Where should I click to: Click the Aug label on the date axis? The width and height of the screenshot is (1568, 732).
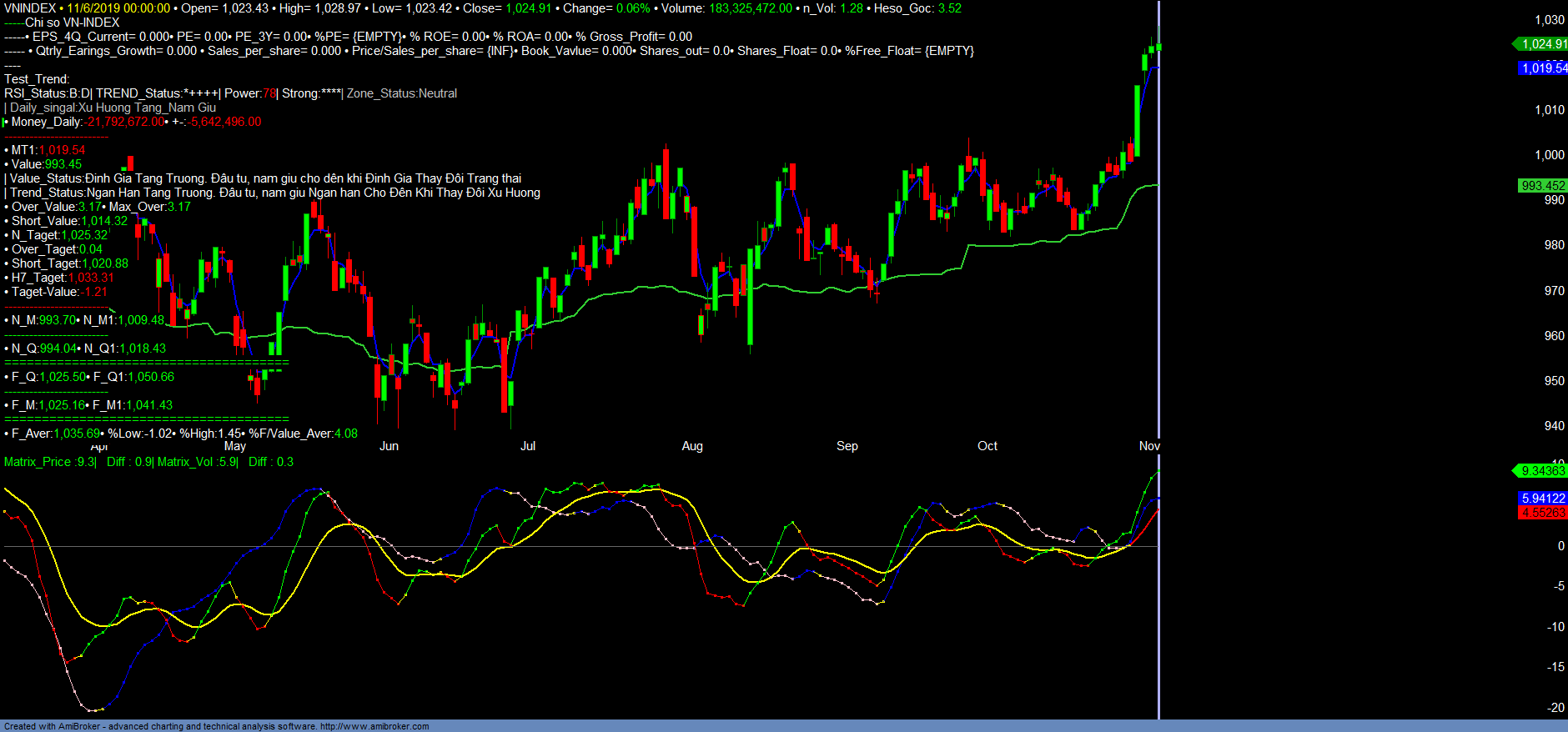point(692,446)
